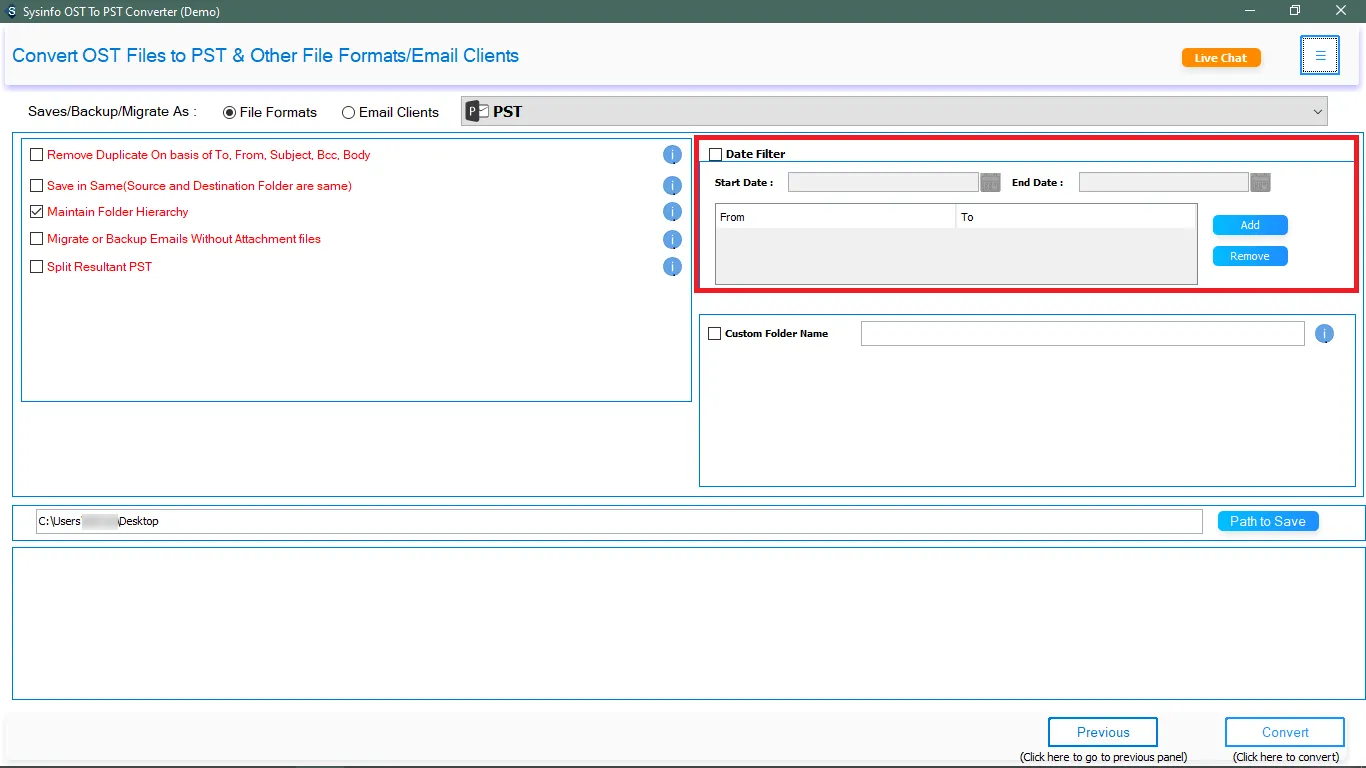Open the hamburger menu icon
1366x768 pixels.
point(1320,56)
